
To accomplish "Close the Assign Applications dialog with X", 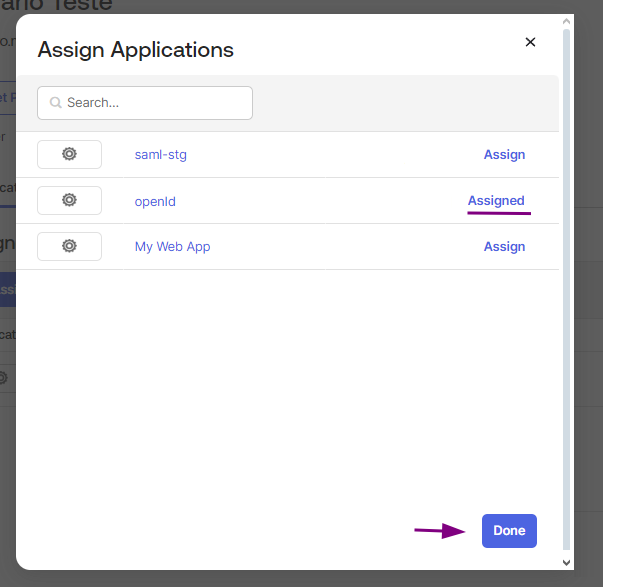I will coord(530,42).
